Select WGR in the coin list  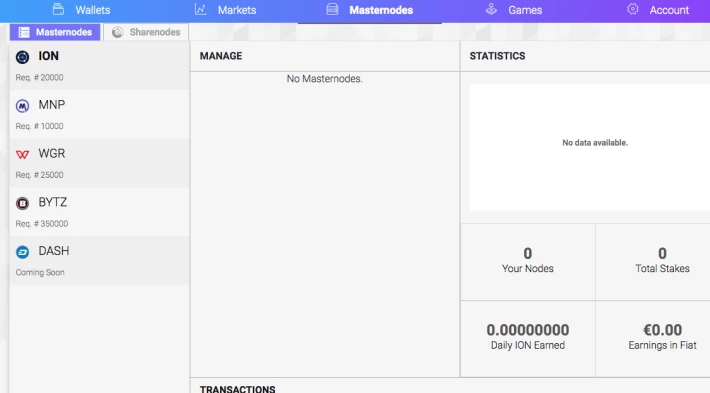[99, 163]
